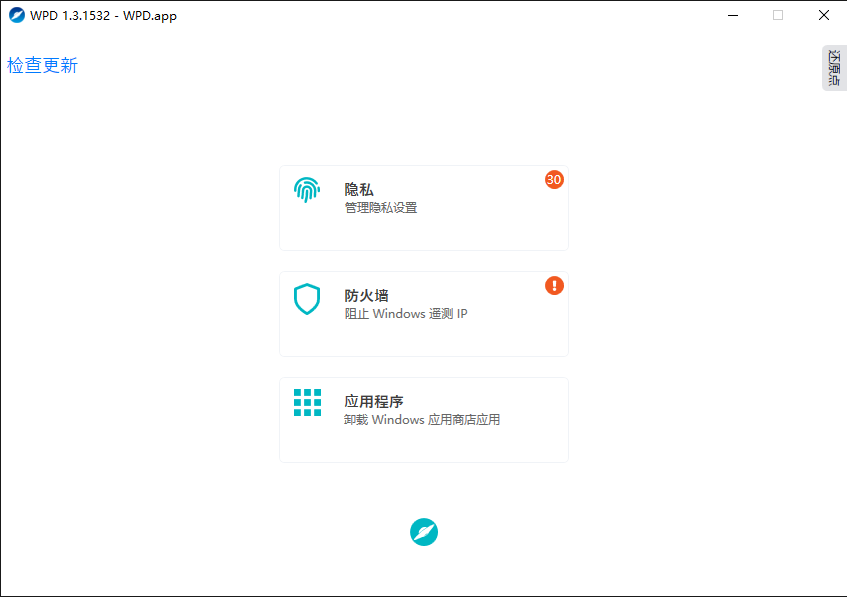Screen dimensions: 847x597
Task: Click the grid icon on the 应用程序 card
Action: coord(307,403)
